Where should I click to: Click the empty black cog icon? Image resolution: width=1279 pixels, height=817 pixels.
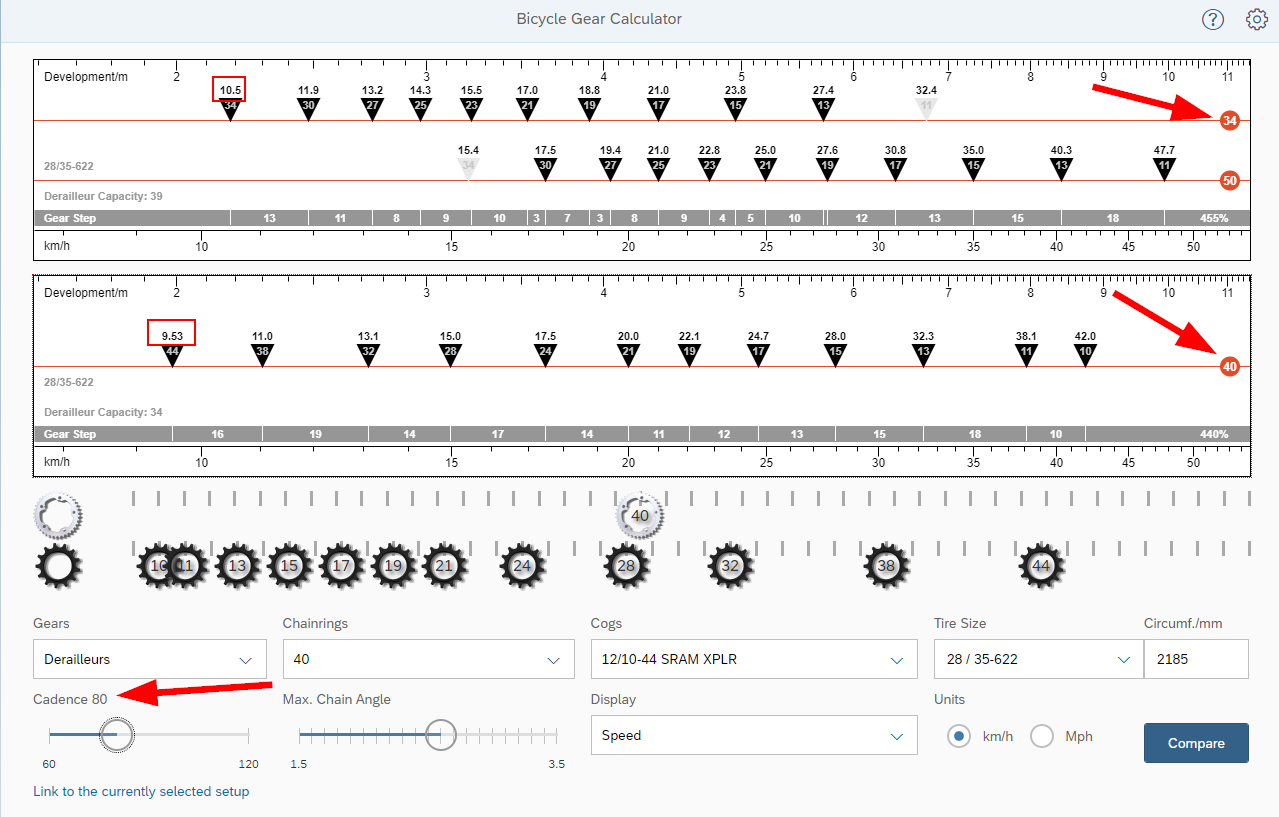point(58,566)
